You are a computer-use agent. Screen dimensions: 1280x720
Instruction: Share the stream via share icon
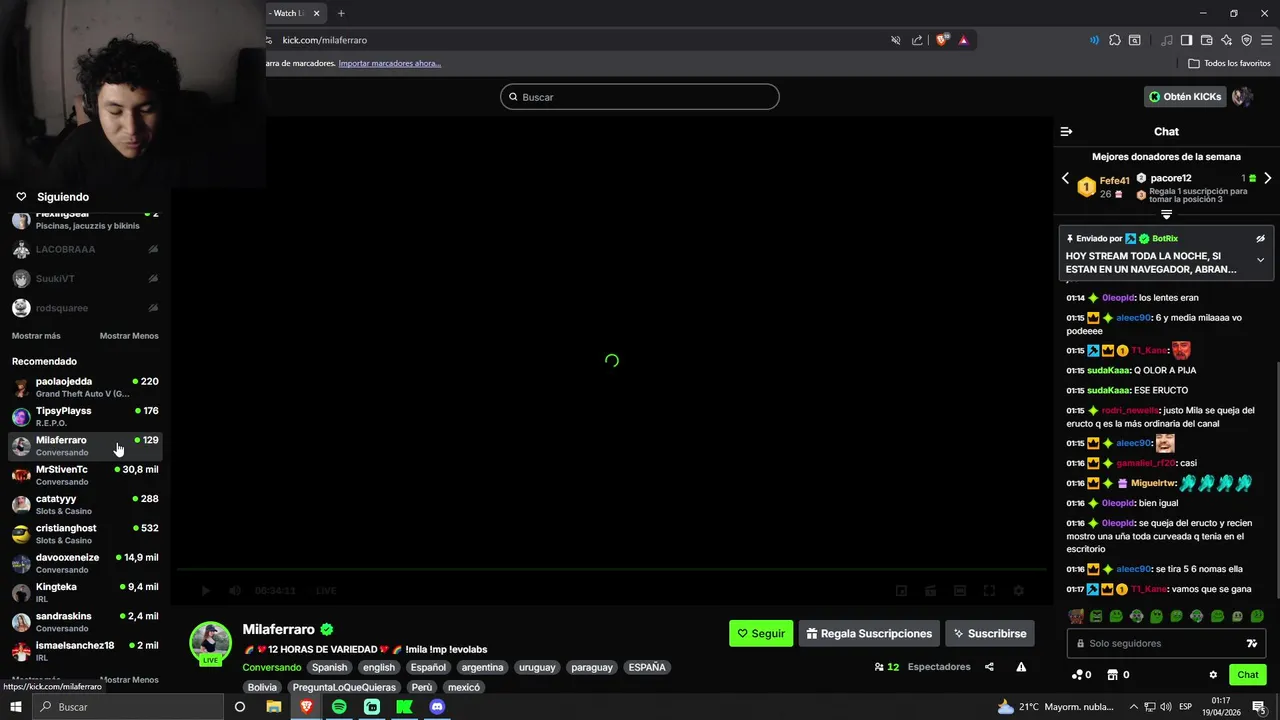coord(989,667)
